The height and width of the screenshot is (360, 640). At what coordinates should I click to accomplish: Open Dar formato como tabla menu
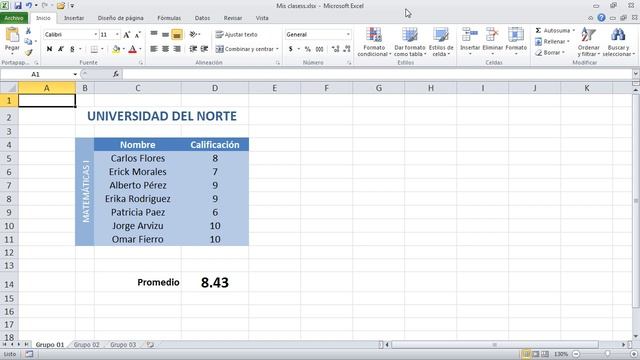410,42
